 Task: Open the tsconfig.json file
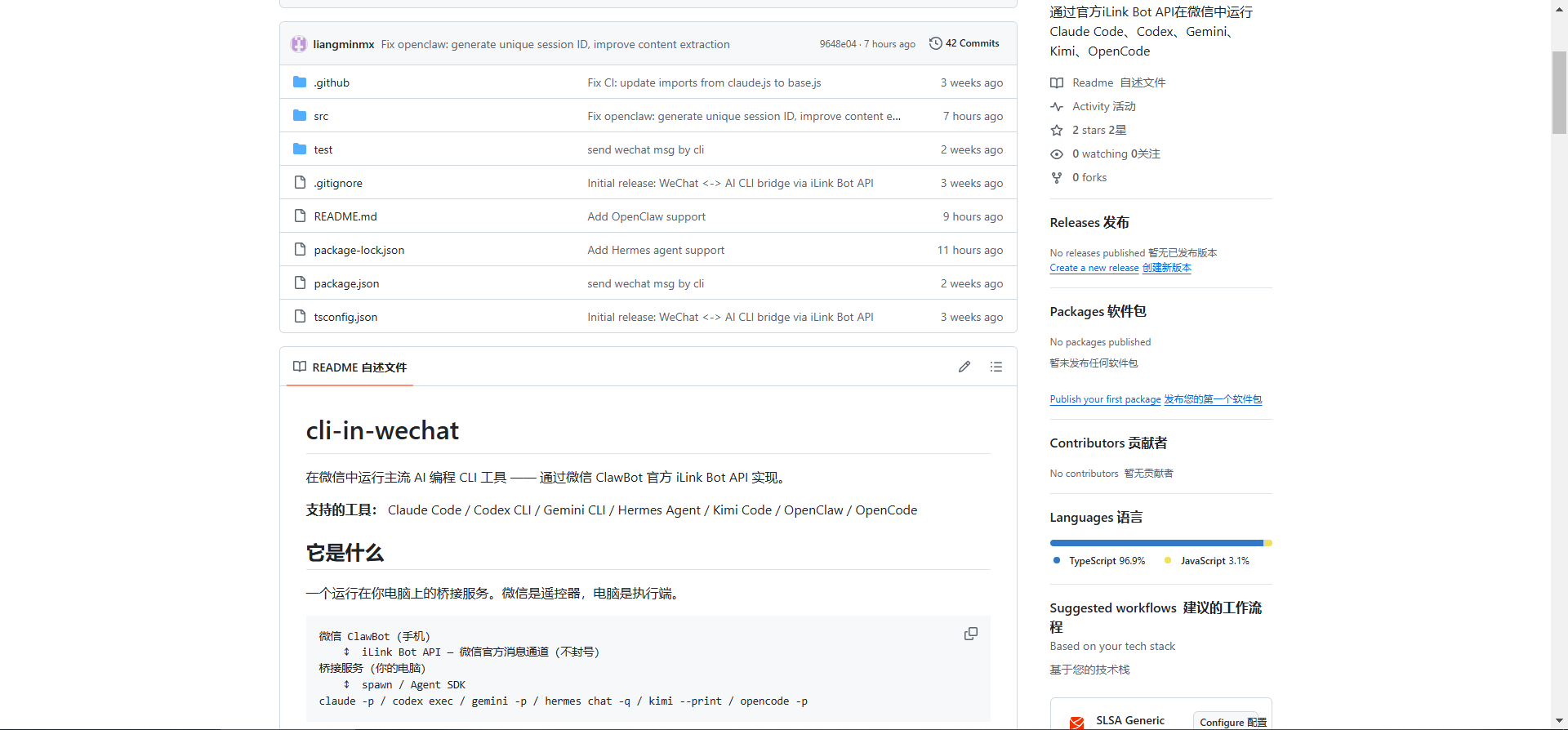point(345,317)
